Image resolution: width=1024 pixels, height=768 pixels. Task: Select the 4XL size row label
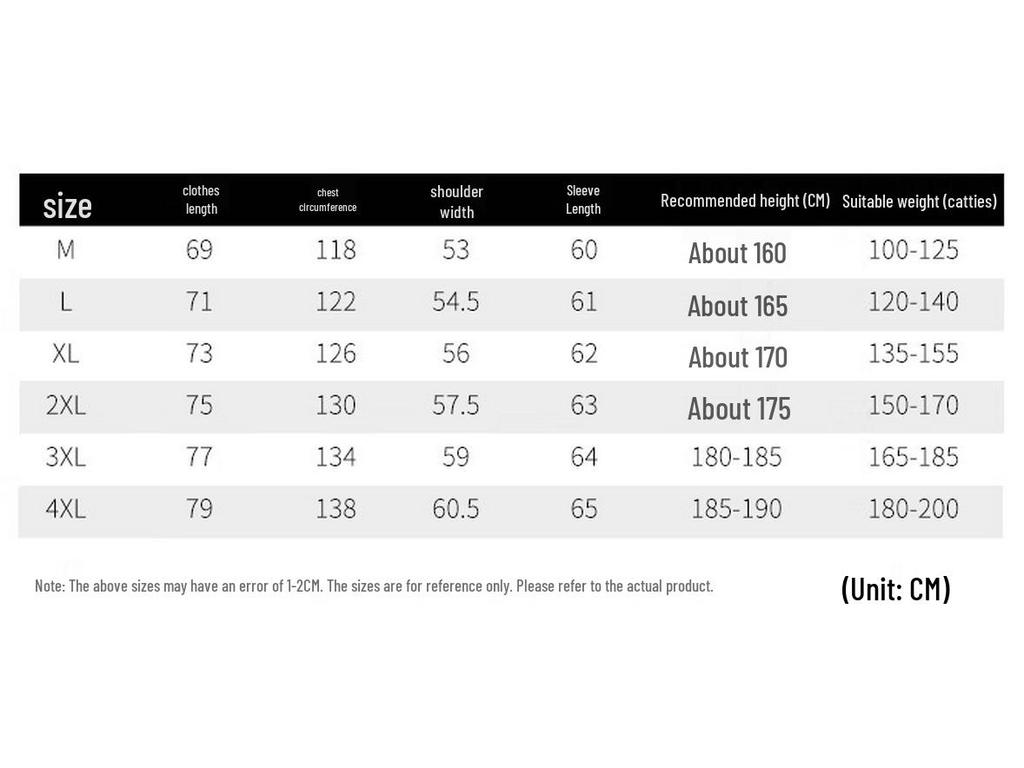coord(66,509)
